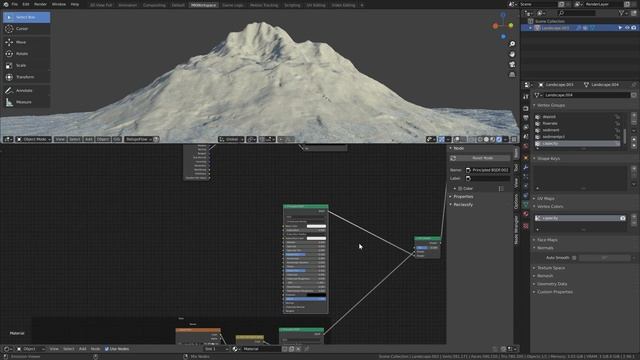Open the File menu

click(15, 4)
